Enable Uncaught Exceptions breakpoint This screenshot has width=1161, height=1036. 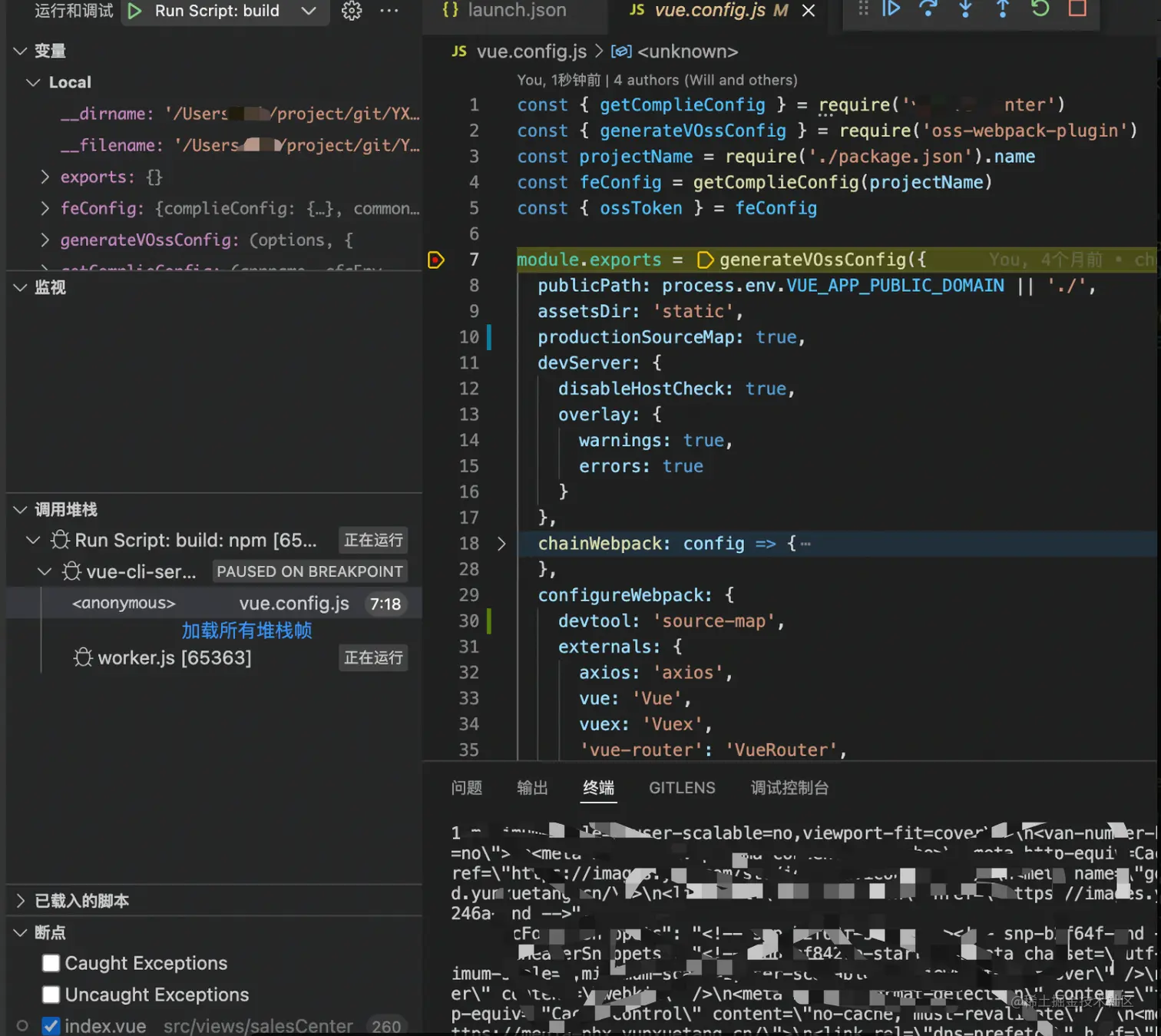51,995
